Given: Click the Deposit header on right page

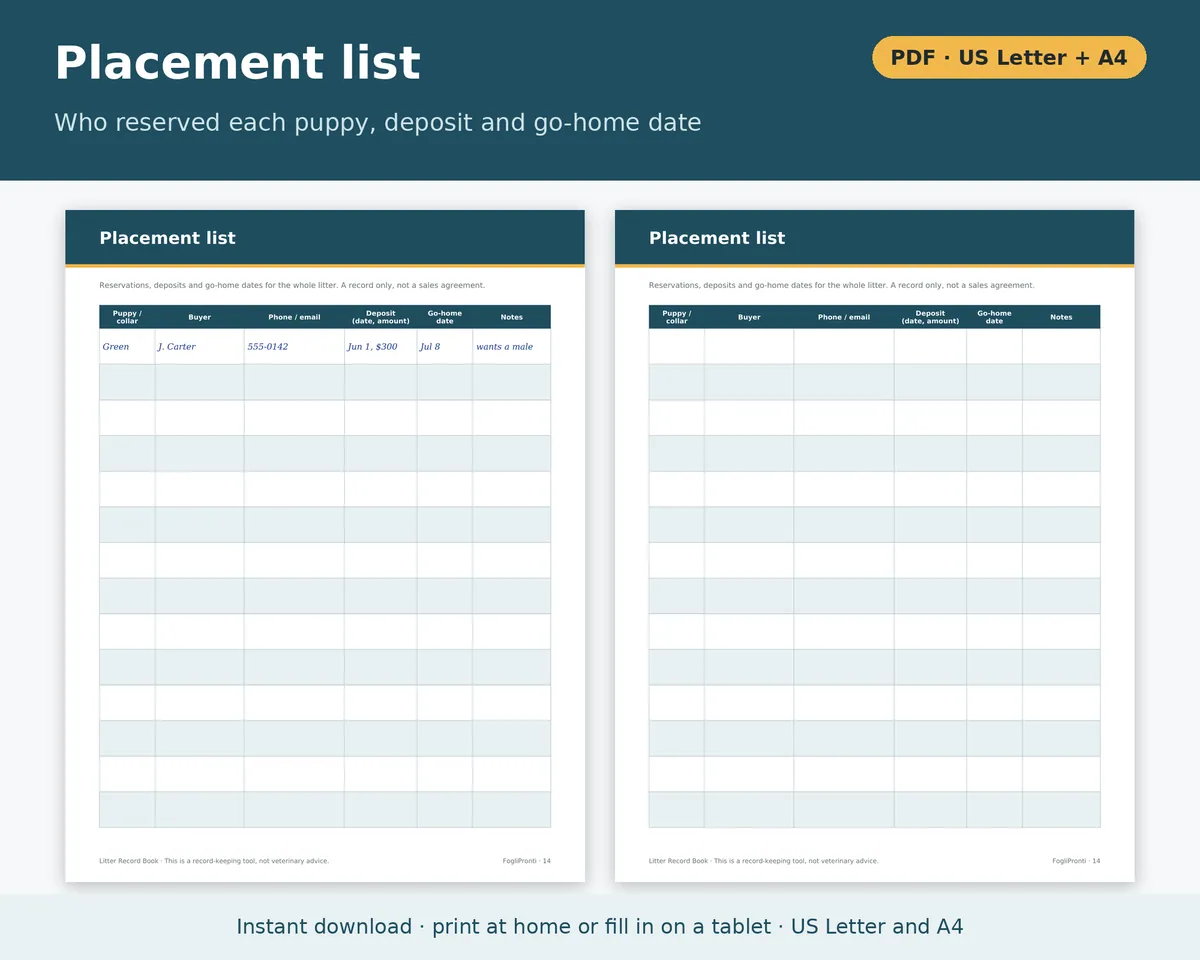Looking at the screenshot, I should pos(930,317).
